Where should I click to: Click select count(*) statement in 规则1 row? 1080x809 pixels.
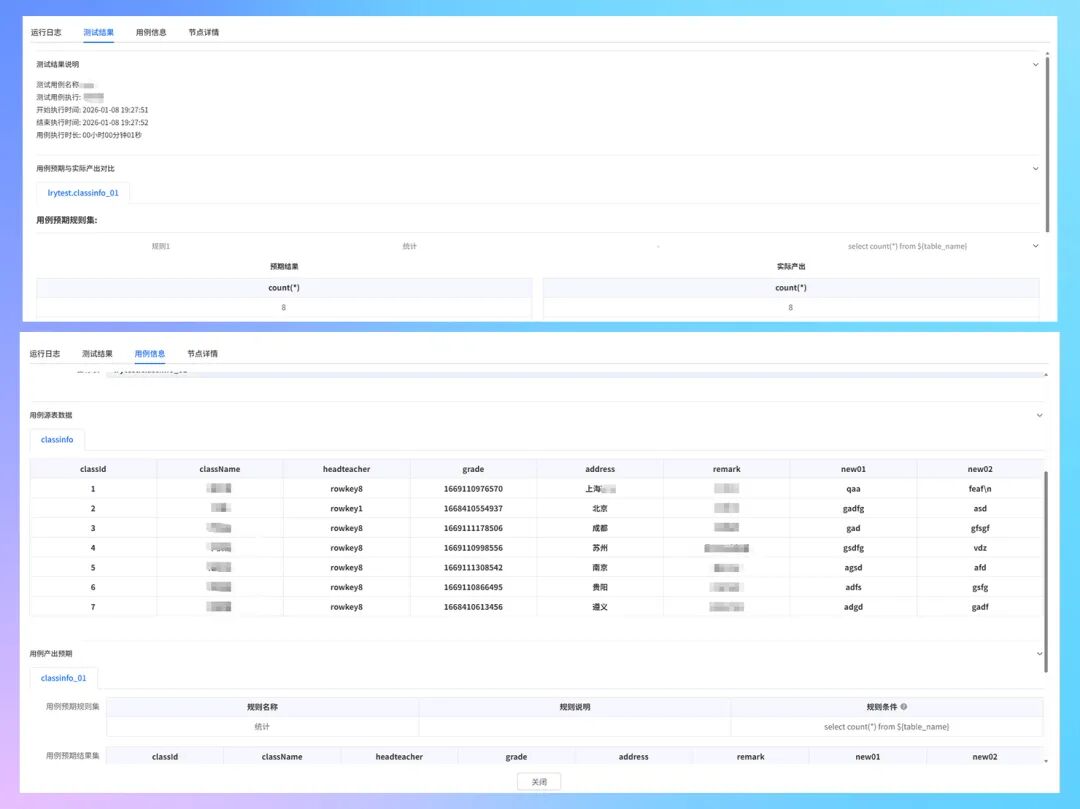tap(907, 246)
